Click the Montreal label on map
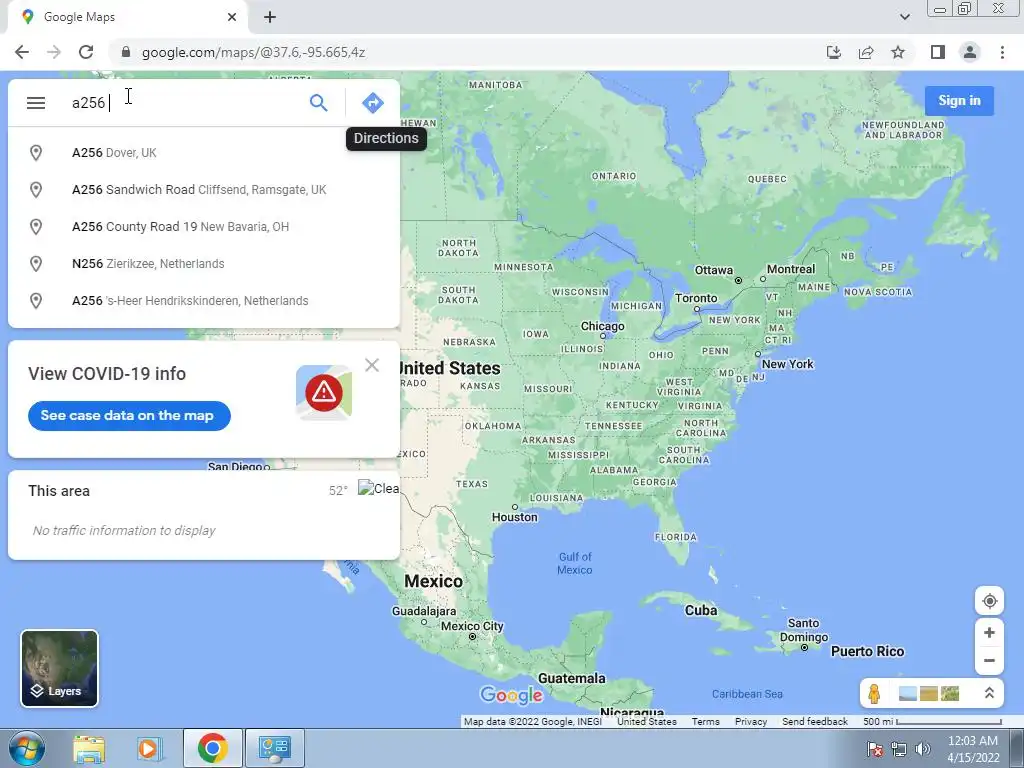This screenshot has height=768, width=1024. point(791,269)
